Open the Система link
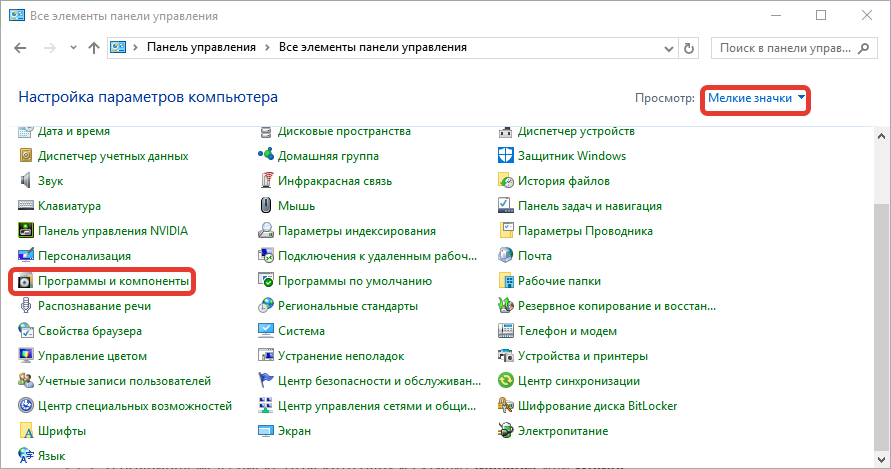The width and height of the screenshot is (891, 469). click(301, 331)
